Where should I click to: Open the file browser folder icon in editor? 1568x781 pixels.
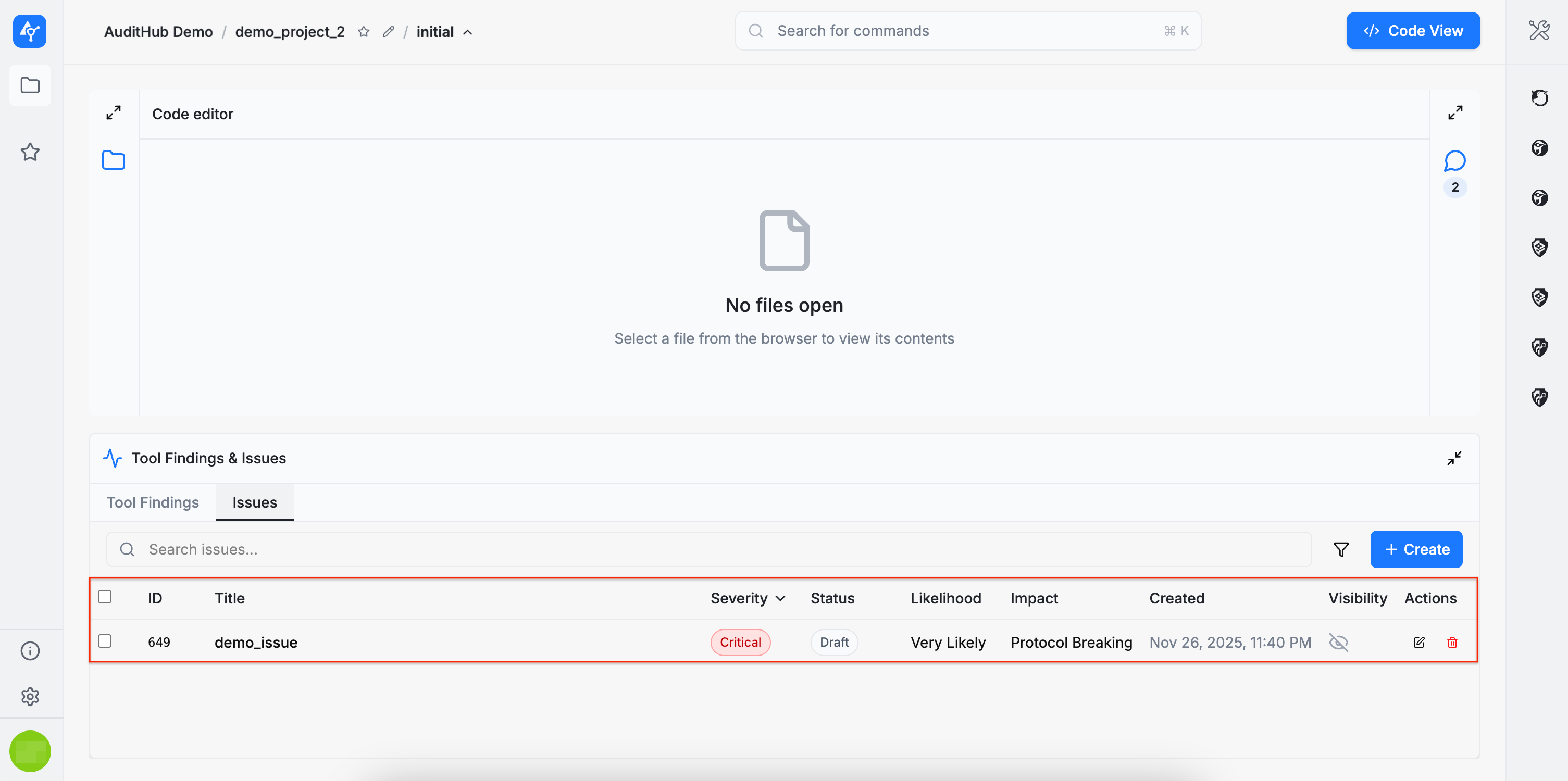pos(113,160)
